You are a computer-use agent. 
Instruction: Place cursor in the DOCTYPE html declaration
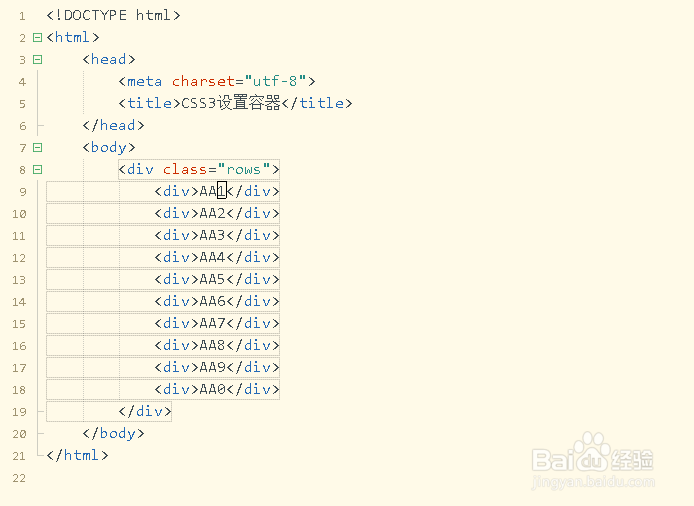[x=113, y=16]
